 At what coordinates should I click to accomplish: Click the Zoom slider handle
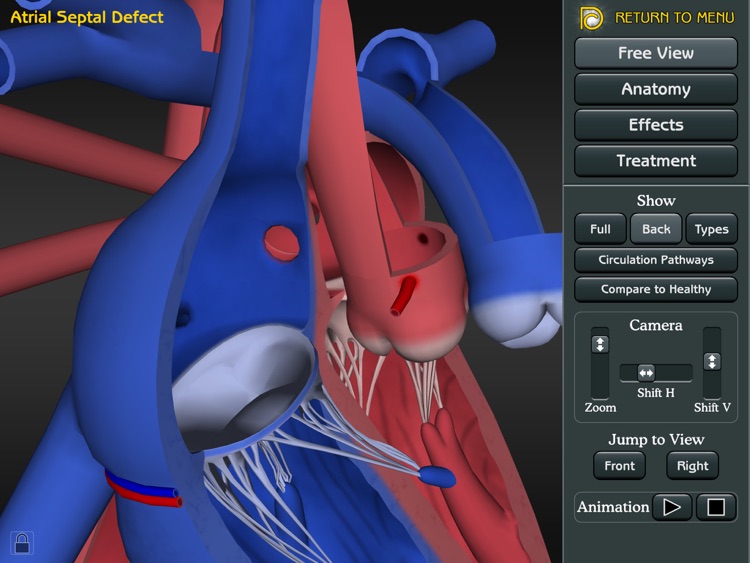click(x=599, y=344)
